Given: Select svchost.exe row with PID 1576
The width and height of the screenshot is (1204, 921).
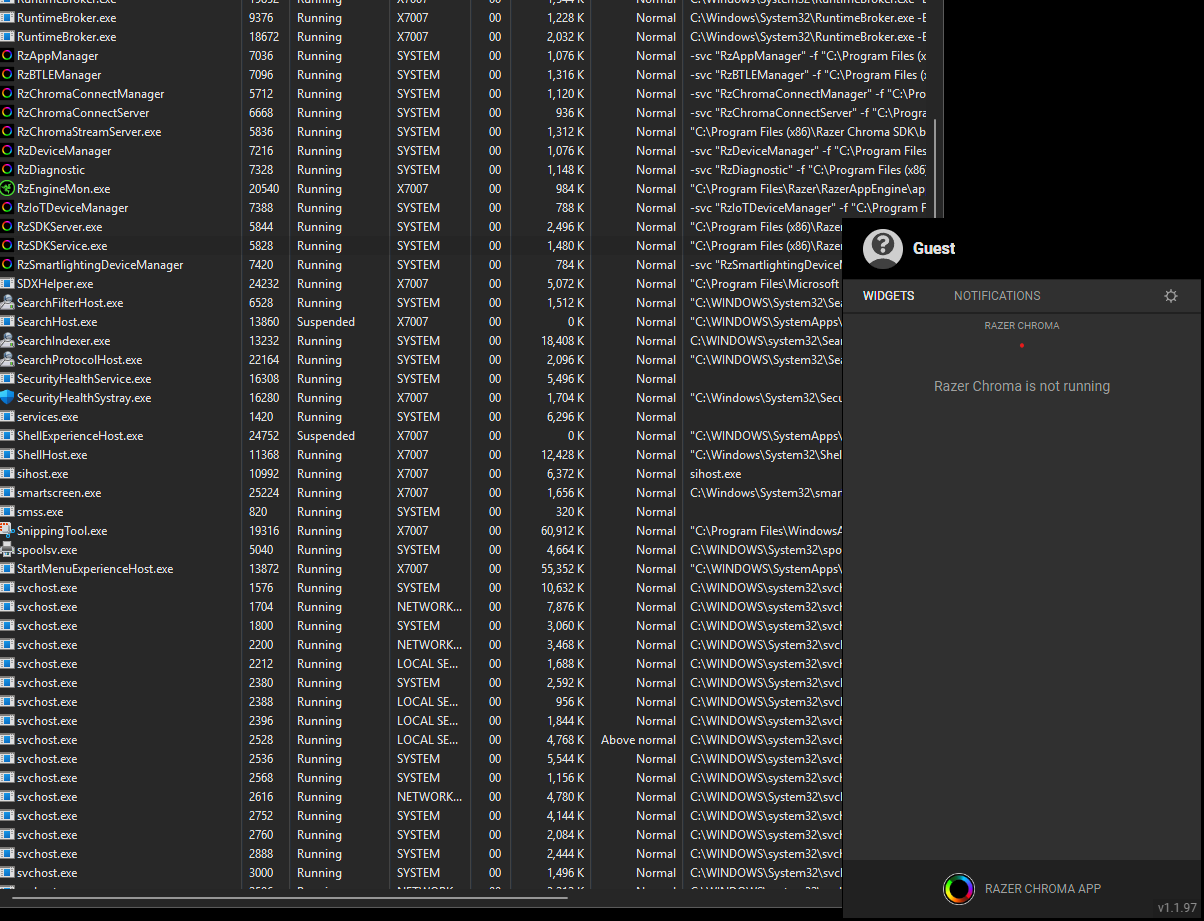Looking at the screenshot, I should 421,588.
